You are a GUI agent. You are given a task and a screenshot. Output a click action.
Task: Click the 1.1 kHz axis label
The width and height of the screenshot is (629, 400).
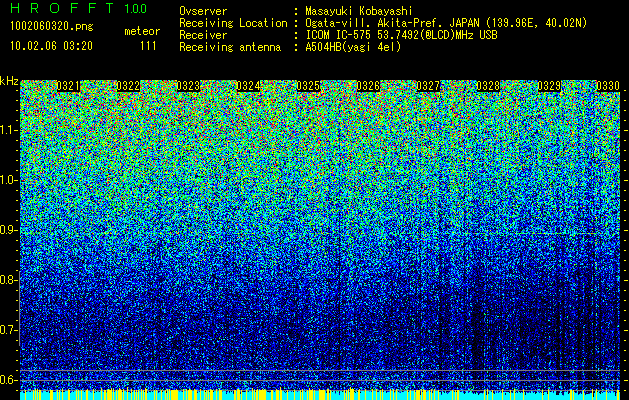click(x=9, y=130)
